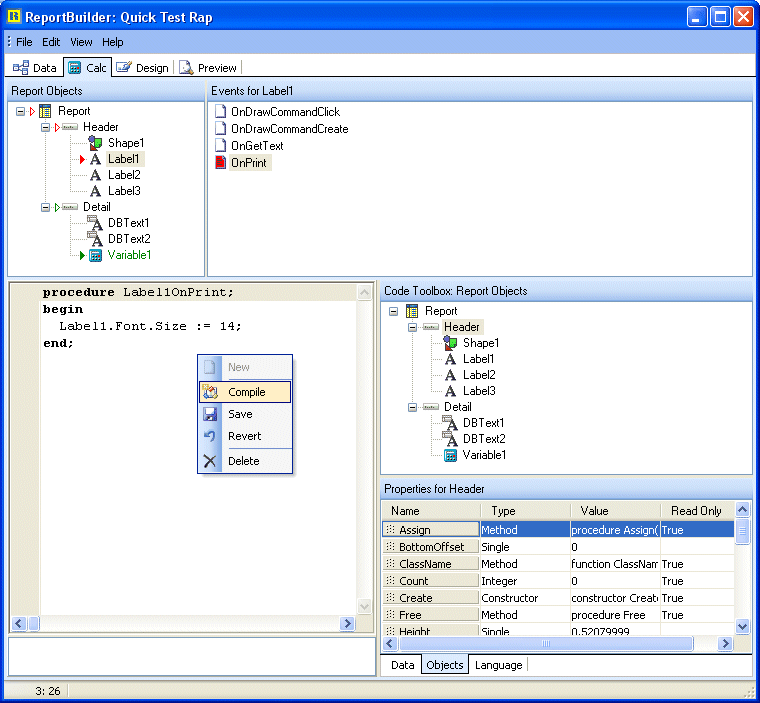Click the Compile icon in context menu
This screenshot has width=760, height=703.
[210, 392]
